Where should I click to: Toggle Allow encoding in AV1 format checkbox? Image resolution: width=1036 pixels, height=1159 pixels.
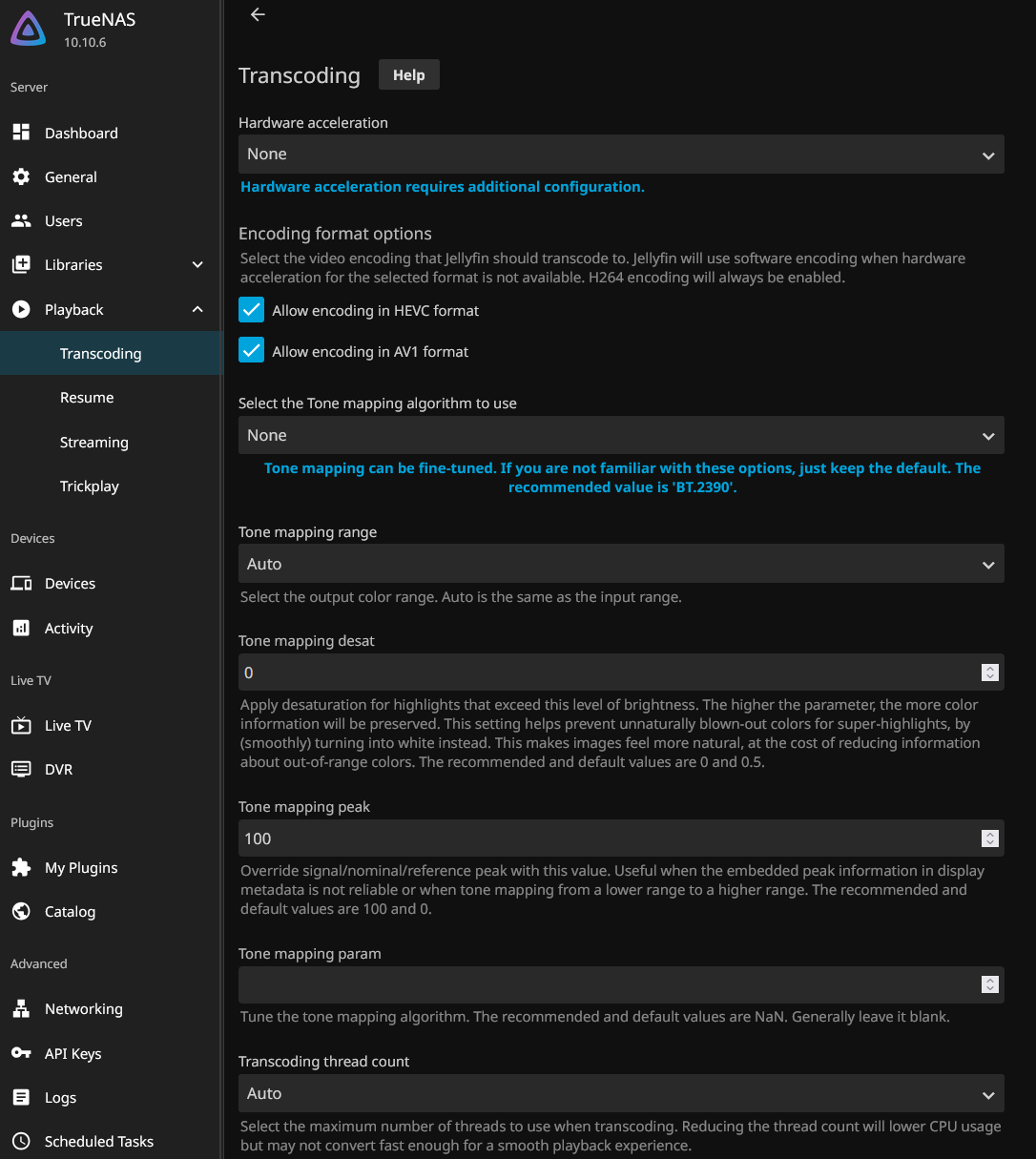(x=252, y=351)
